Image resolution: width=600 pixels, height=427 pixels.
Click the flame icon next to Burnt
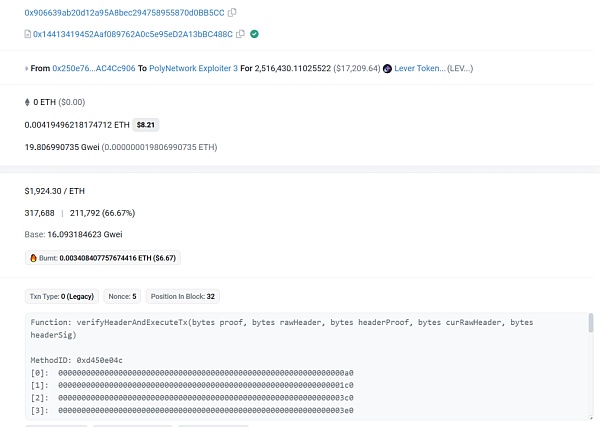pyautogui.click(x=33, y=258)
